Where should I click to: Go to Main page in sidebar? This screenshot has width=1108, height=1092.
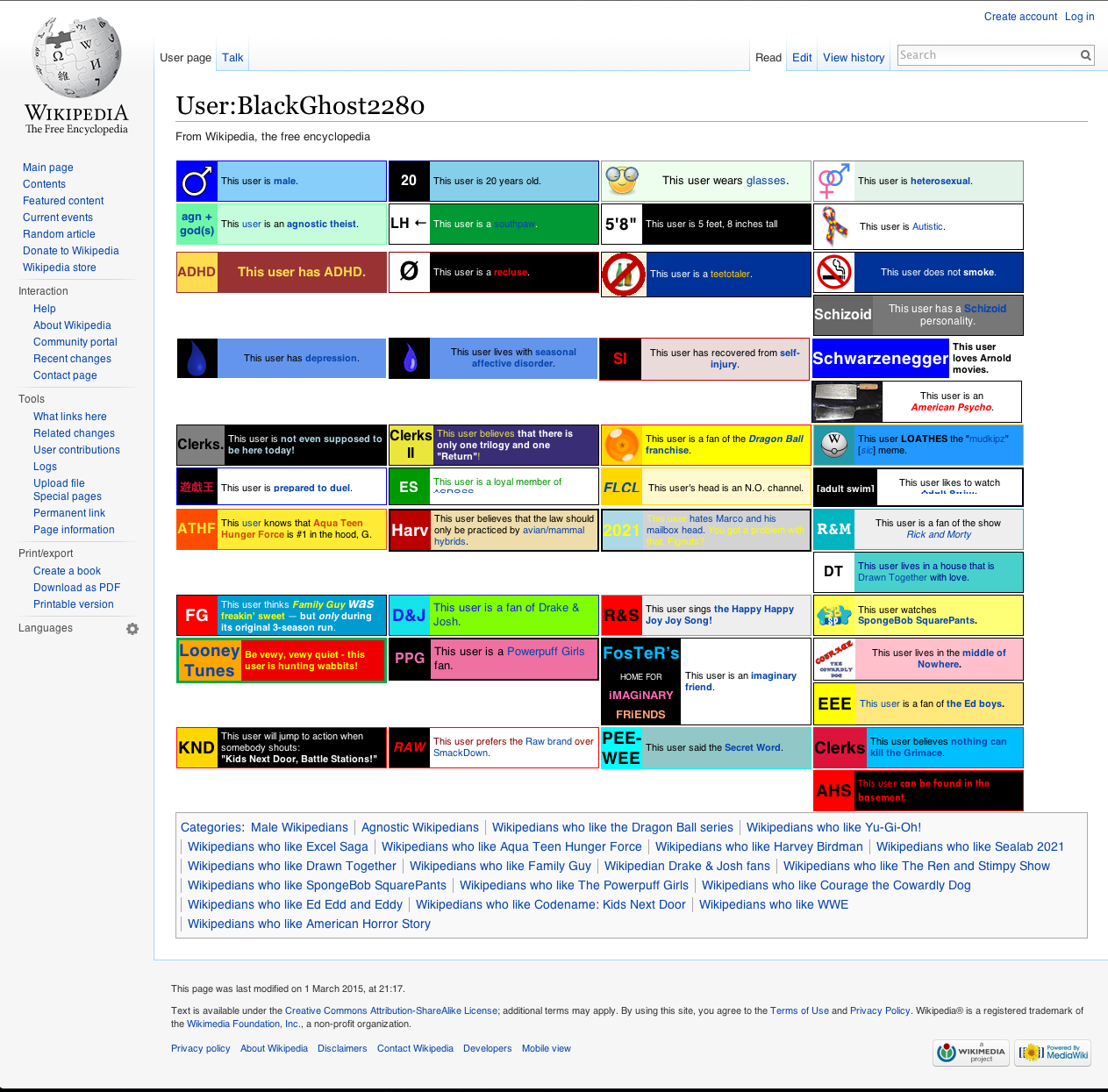[48, 168]
